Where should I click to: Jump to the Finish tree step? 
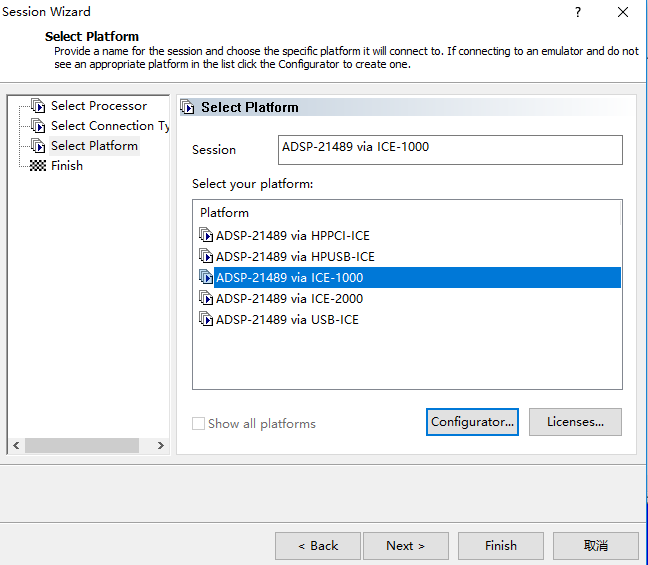(67, 166)
